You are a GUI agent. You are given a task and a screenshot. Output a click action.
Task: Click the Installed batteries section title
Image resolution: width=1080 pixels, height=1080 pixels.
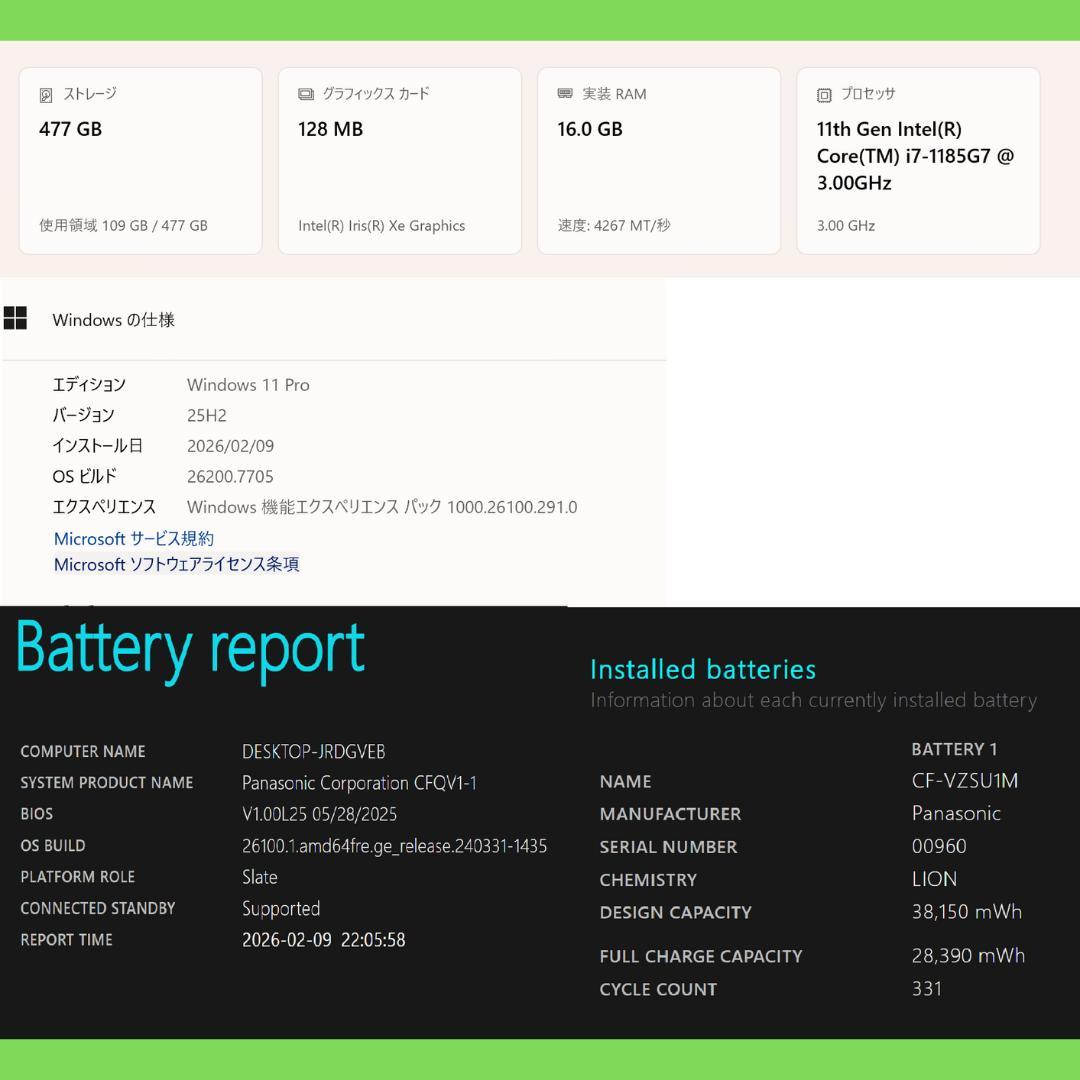[x=702, y=669]
